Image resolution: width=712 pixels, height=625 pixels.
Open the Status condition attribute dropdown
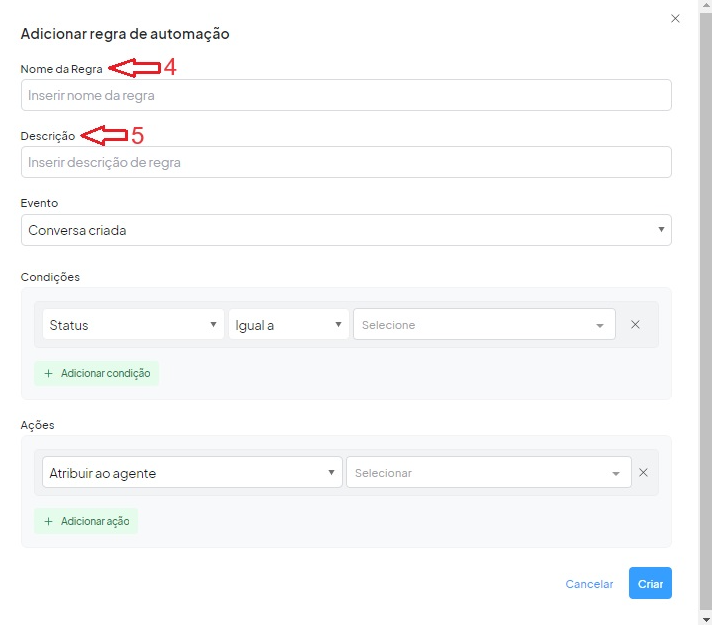tap(133, 325)
